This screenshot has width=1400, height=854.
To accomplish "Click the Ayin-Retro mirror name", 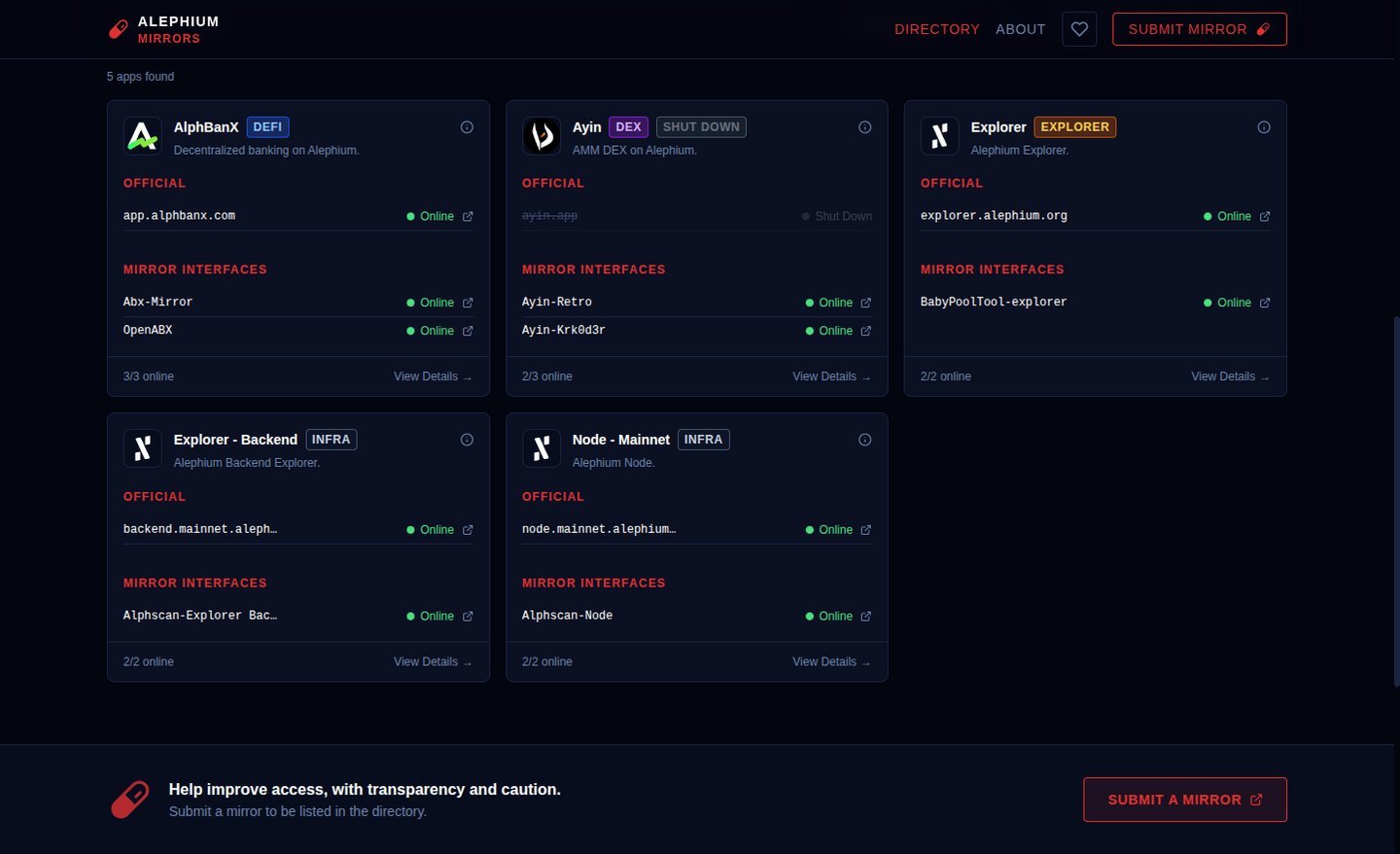I will [x=557, y=302].
